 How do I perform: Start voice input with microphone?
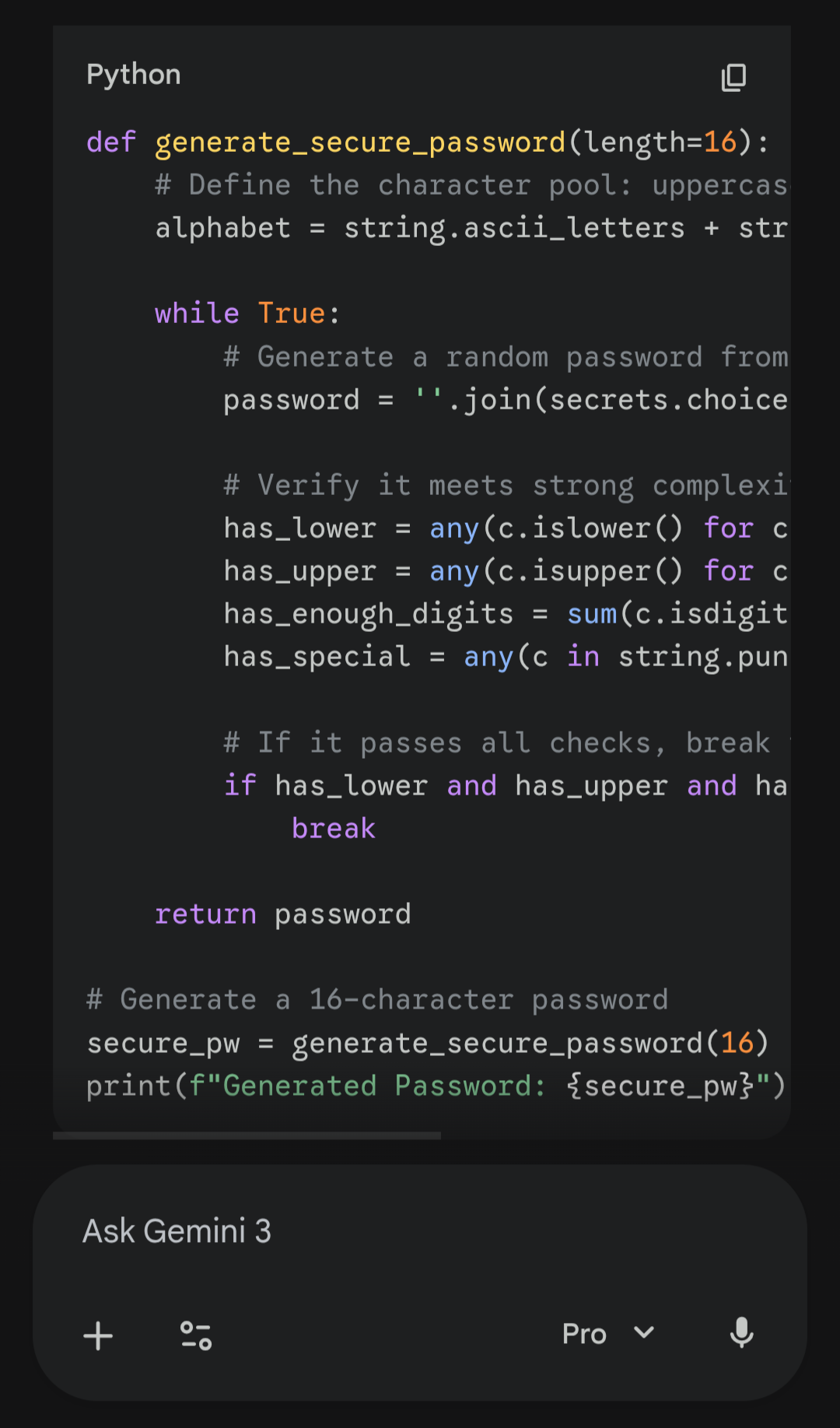(x=742, y=1333)
